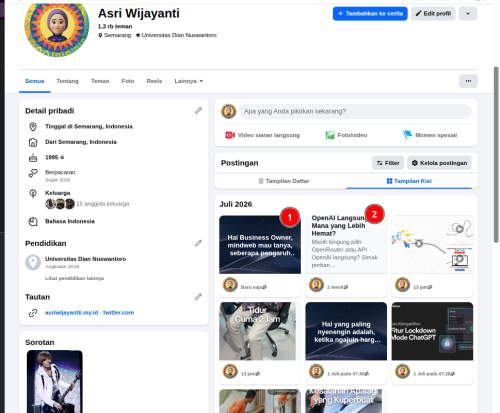Image resolution: width=500 pixels, height=413 pixels.
Task: Create a Momen spesial post
Action: tap(430, 135)
